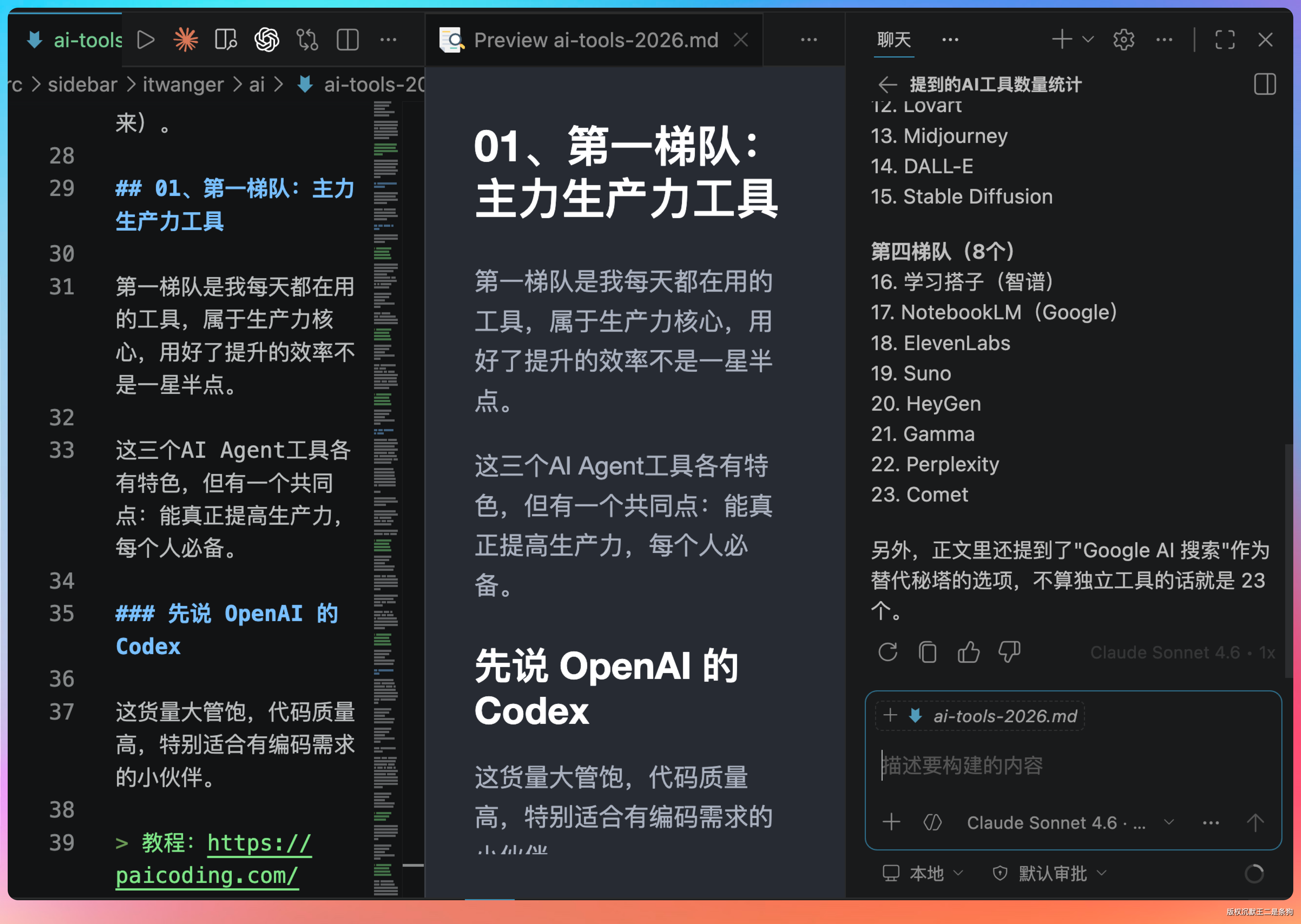Toggle the chat side panel layout button
Image resolution: width=1301 pixels, height=924 pixels.
[1264, 85]
